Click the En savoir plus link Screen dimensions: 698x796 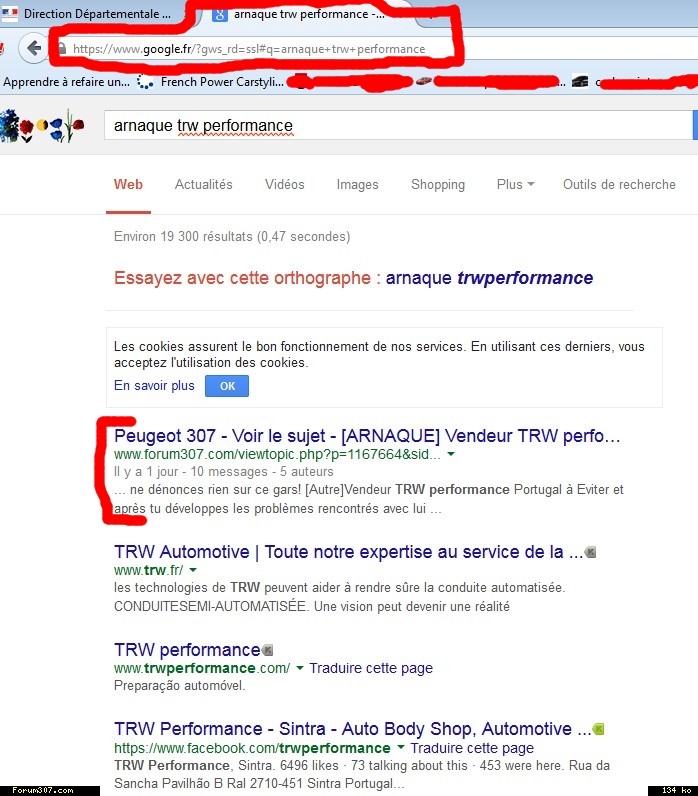pyautogui.click(x=154, y=386)
